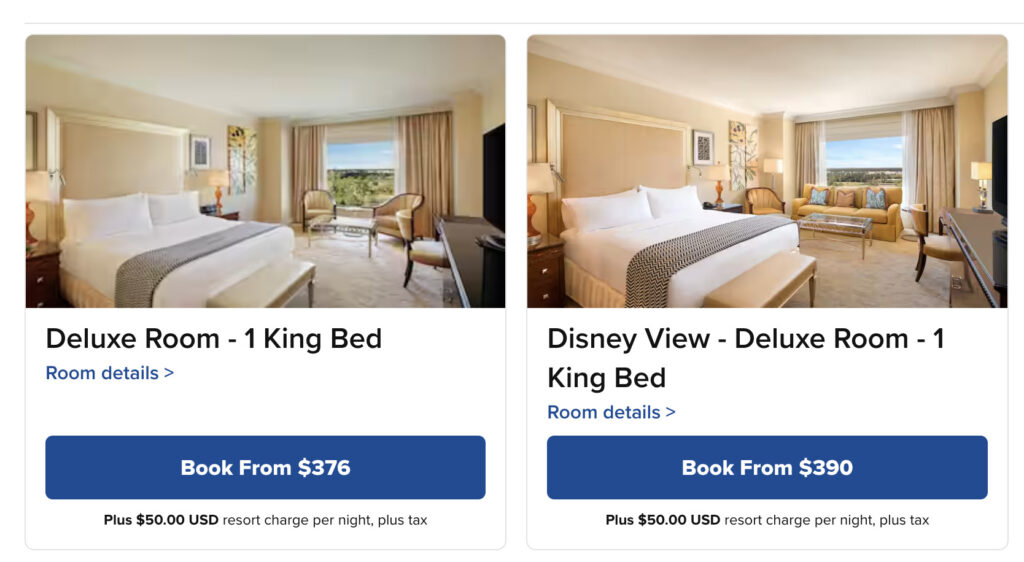Screen dimensions: 1024x562
Task: Click the yellow sofa in the Disney View photo
Action: click(x=847, y=206)
